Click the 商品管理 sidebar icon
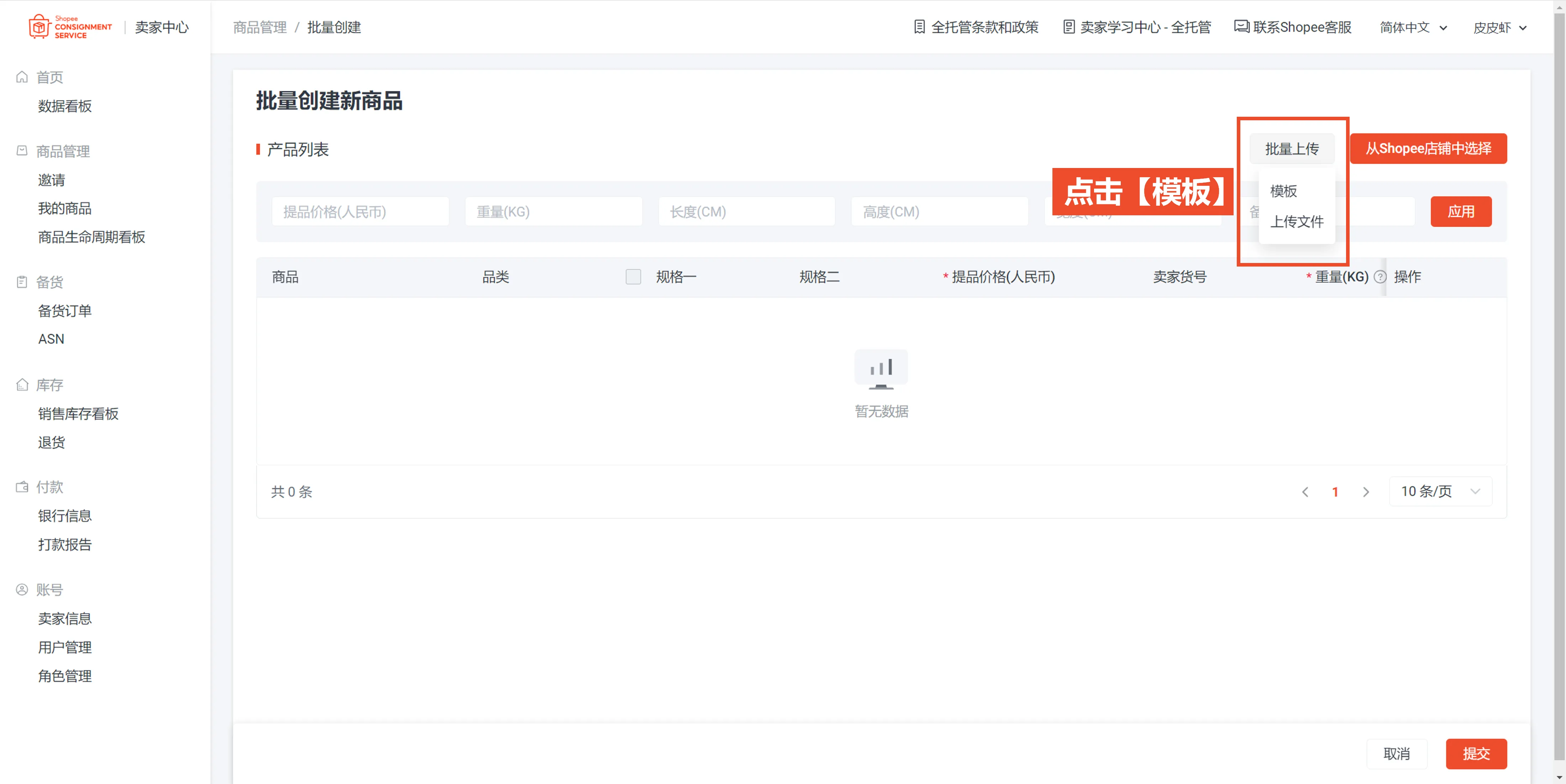 tap(22, 151)
